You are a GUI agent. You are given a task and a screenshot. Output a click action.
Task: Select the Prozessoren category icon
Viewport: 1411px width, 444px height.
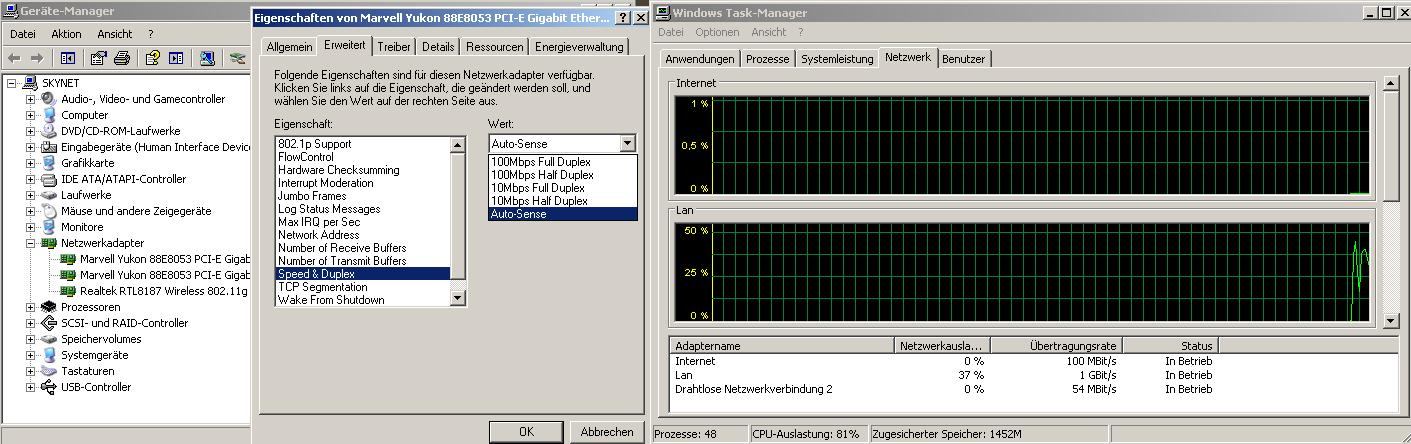tap(49, 307)
